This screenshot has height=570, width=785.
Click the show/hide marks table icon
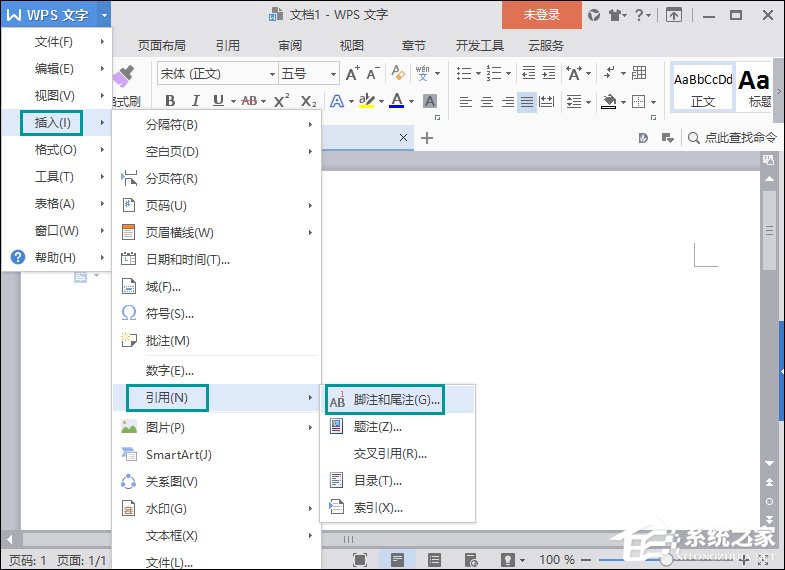click(x=639, y=73)
